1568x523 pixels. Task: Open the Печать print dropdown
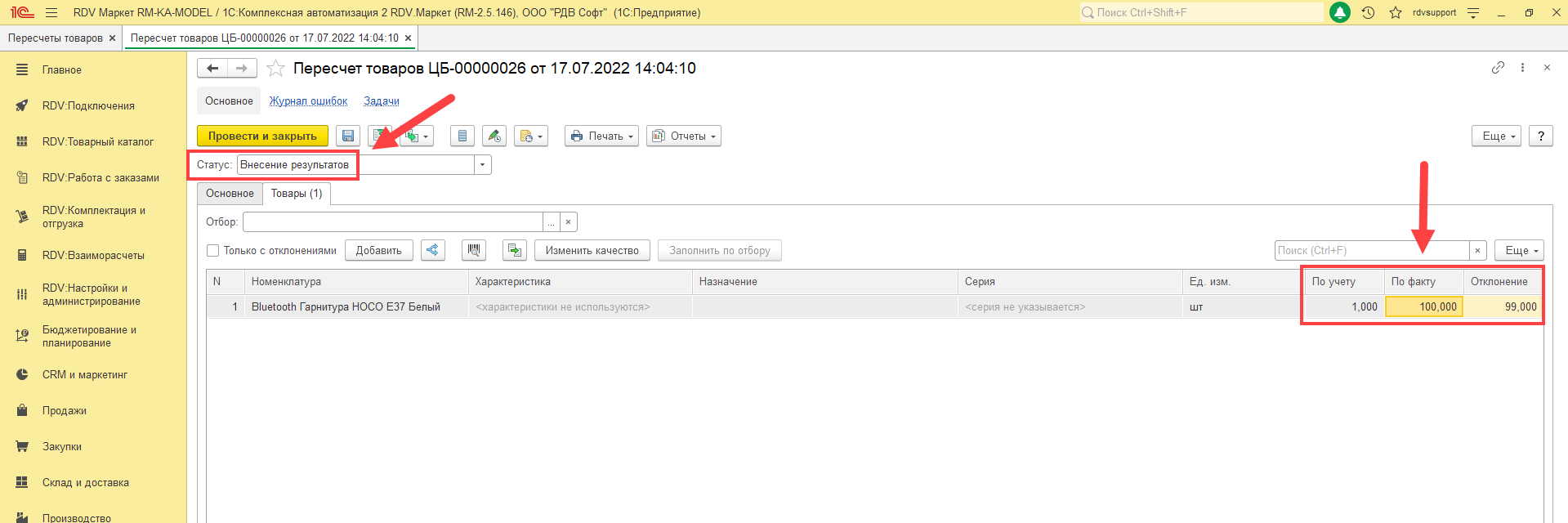(x=601, y=136)
